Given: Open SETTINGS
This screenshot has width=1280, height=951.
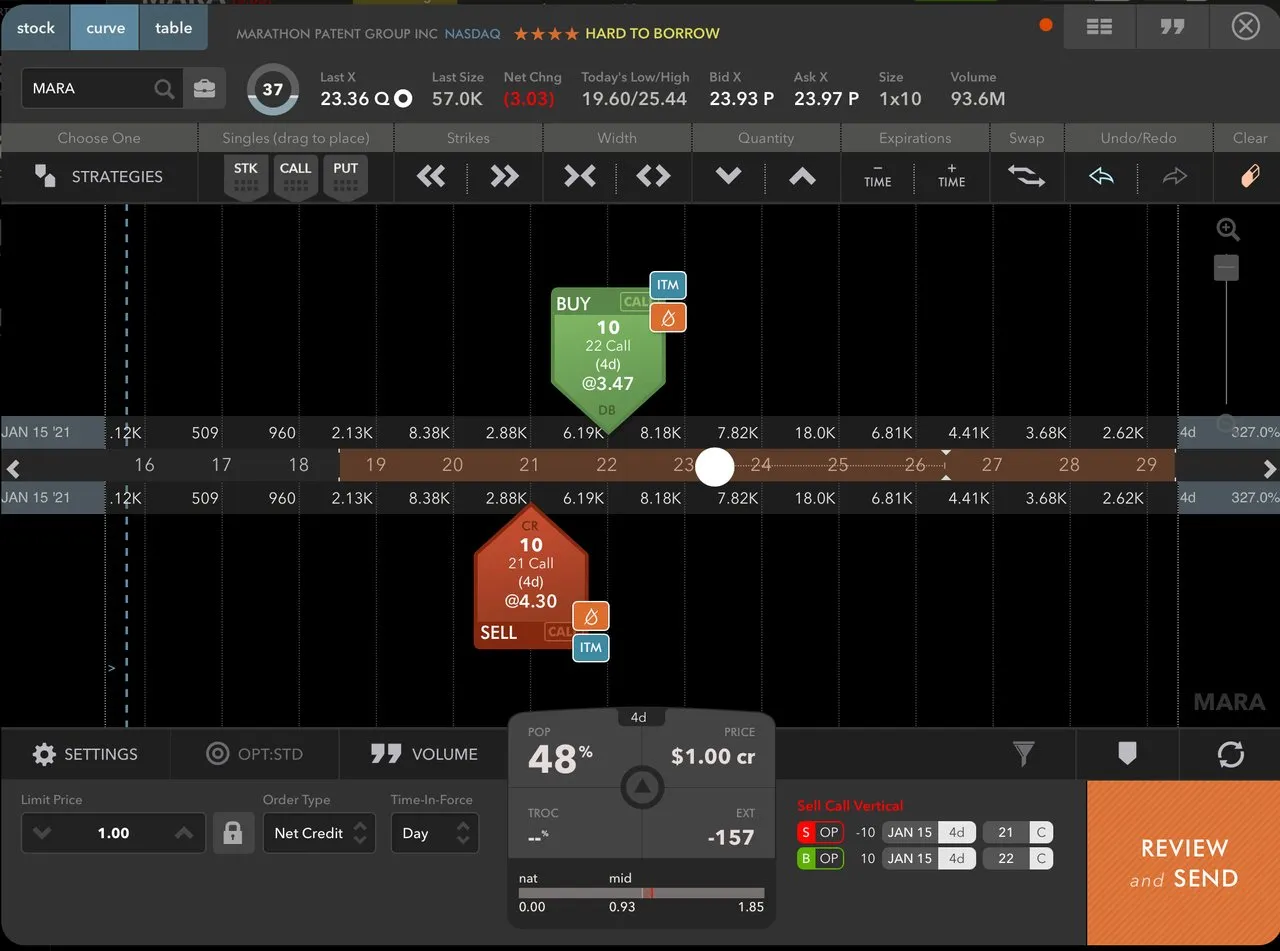Looking at the screenshot, I should pyautogui.click(x=85, y=754).
